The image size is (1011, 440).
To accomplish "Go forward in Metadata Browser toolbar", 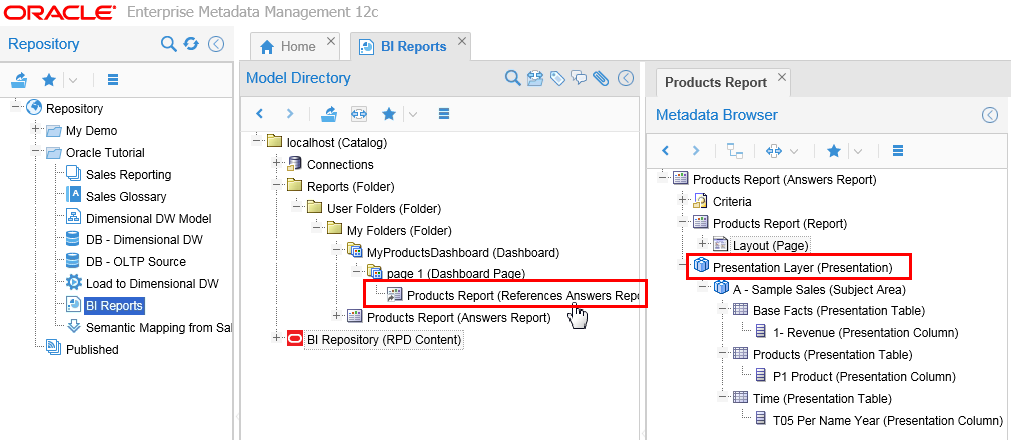I will (x=696, y=151).
